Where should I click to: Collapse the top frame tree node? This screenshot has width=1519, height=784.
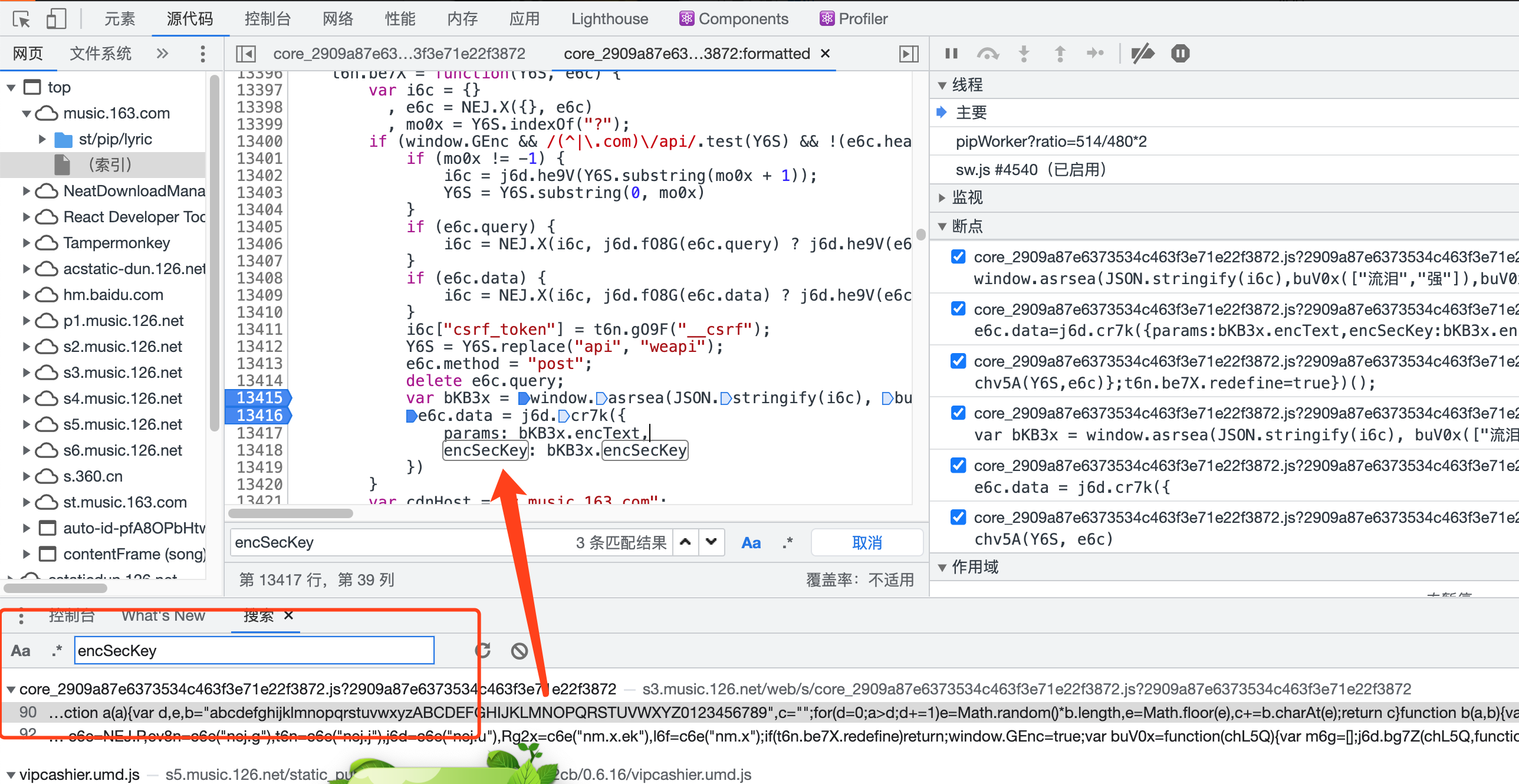[11, 88]
